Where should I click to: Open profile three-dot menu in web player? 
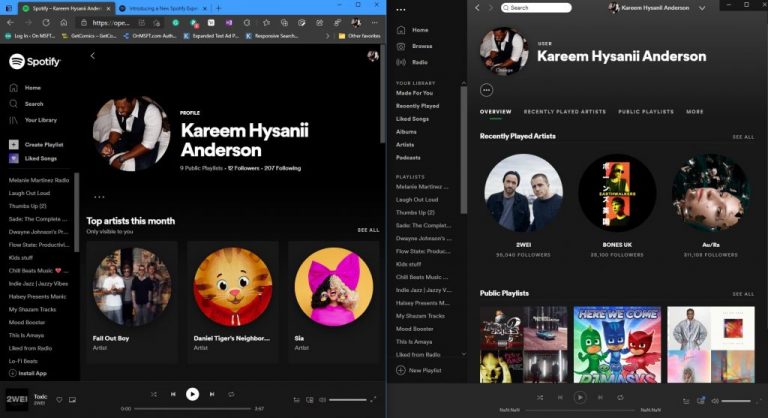[x=99, y=197]
